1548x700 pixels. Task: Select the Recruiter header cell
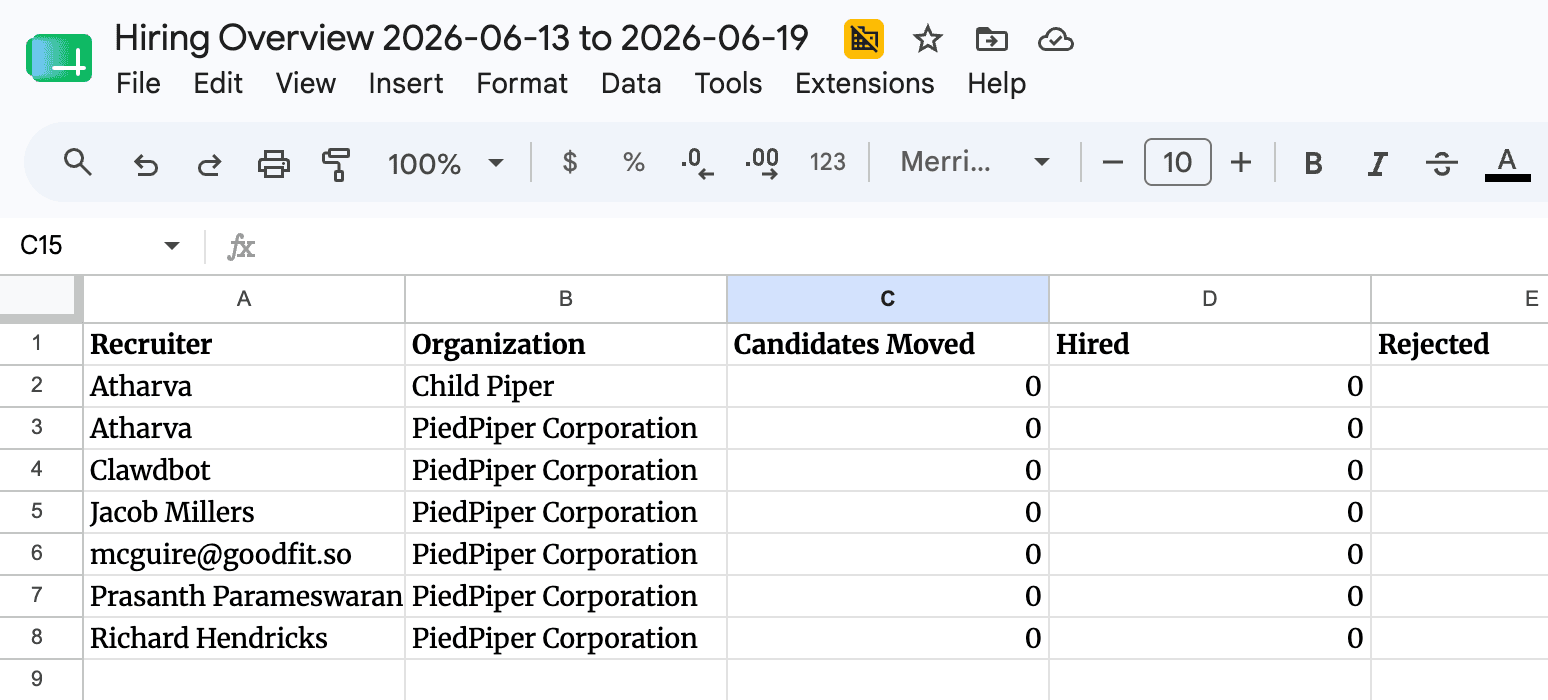pyautogui.click(x=244, y=344)
